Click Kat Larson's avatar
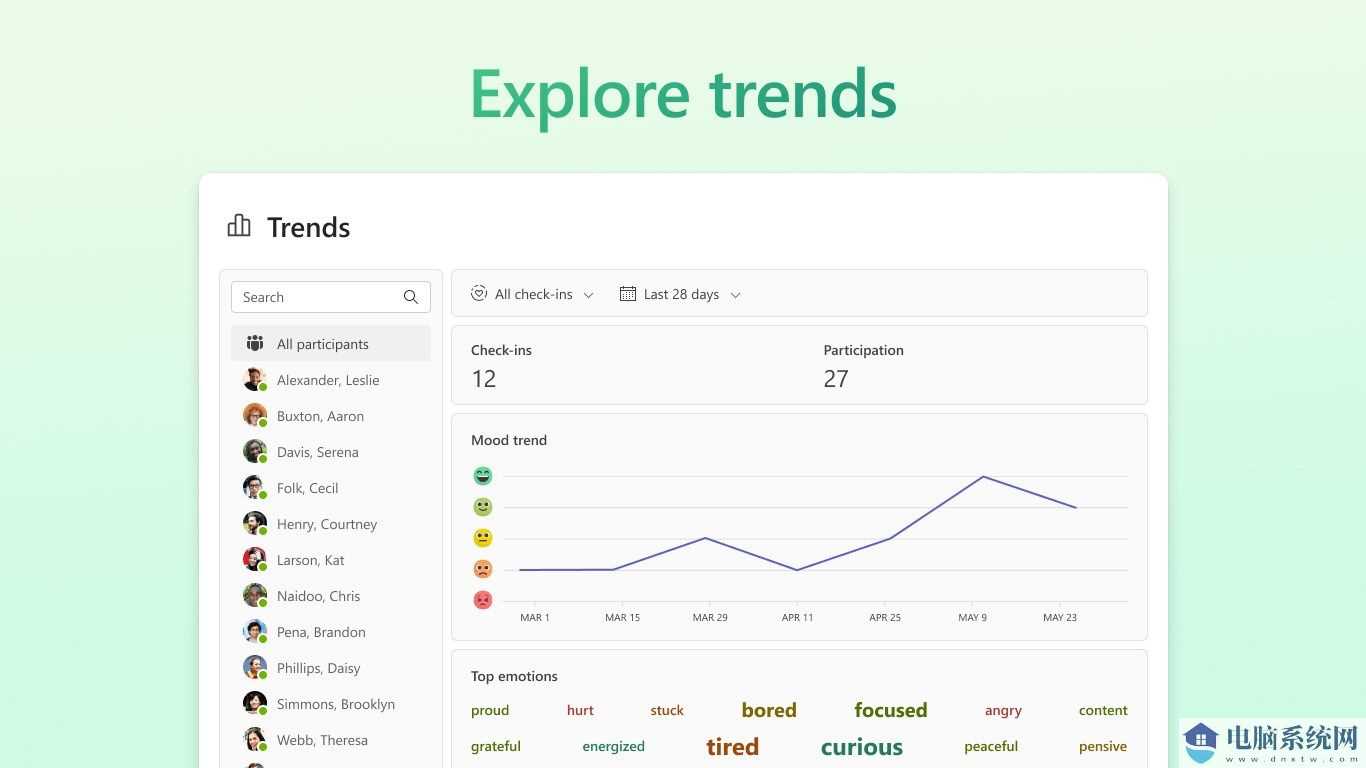This screenshot has height=768, width=1366. click(x=255, y=560)
